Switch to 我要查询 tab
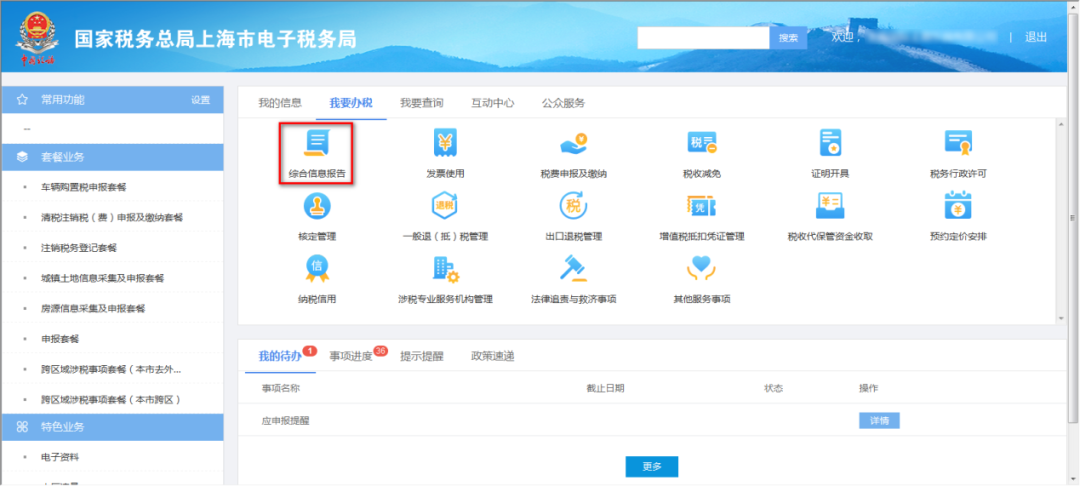This screenshot has height=486, width=1080. 422,103
